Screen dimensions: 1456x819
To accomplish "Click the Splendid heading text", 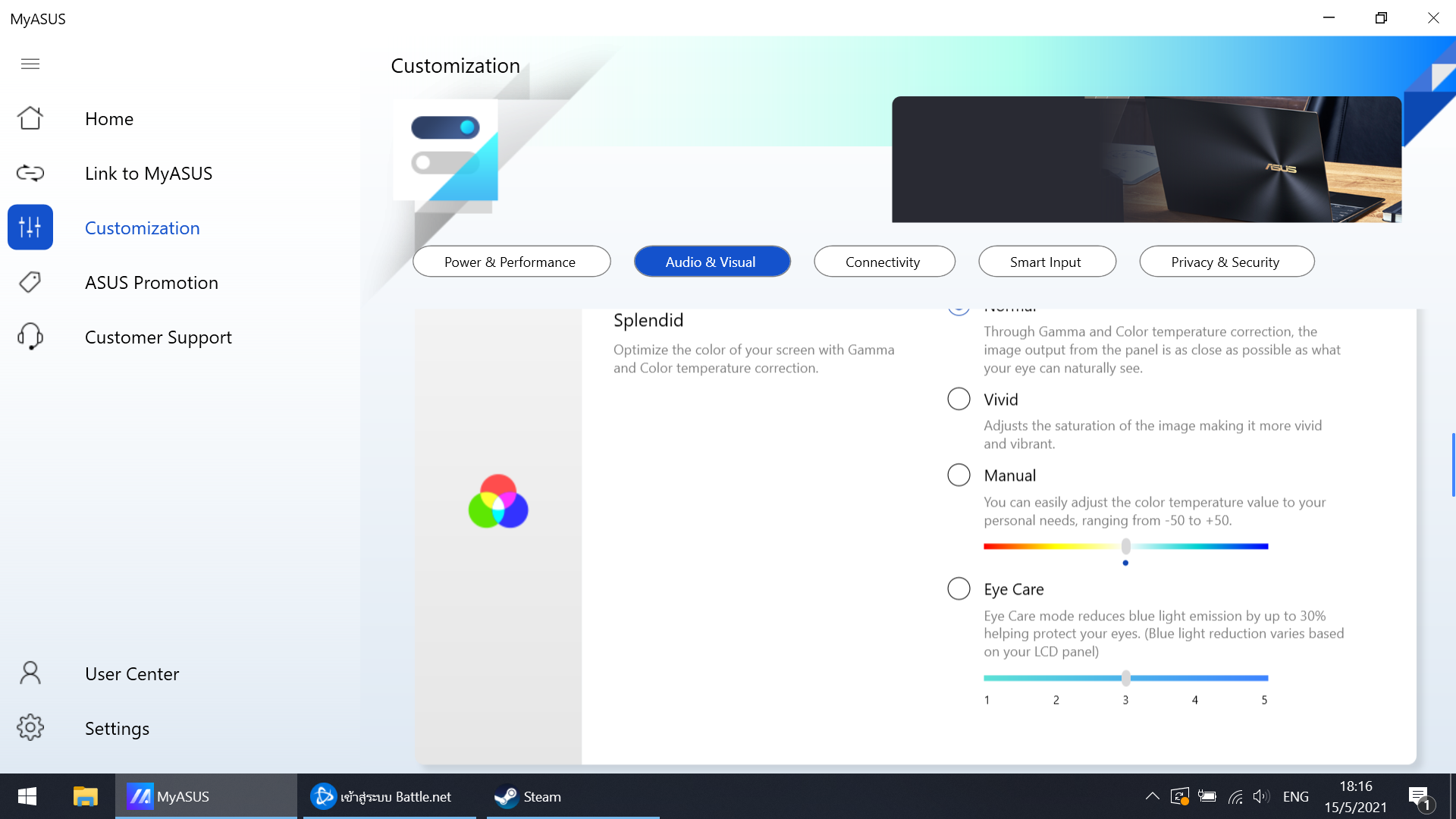I will point(648,320).
